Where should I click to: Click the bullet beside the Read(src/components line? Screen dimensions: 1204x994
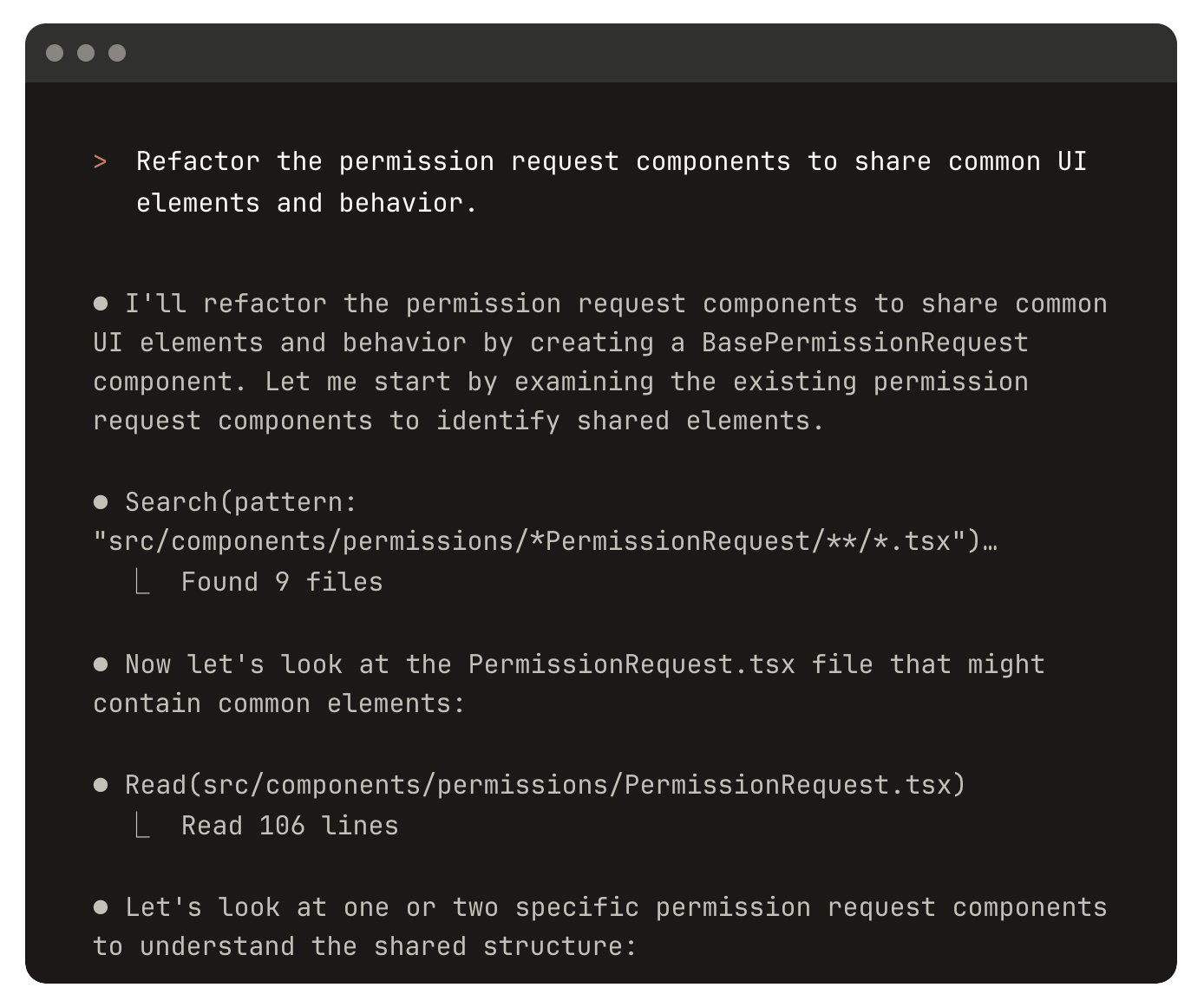coord(101,785)
